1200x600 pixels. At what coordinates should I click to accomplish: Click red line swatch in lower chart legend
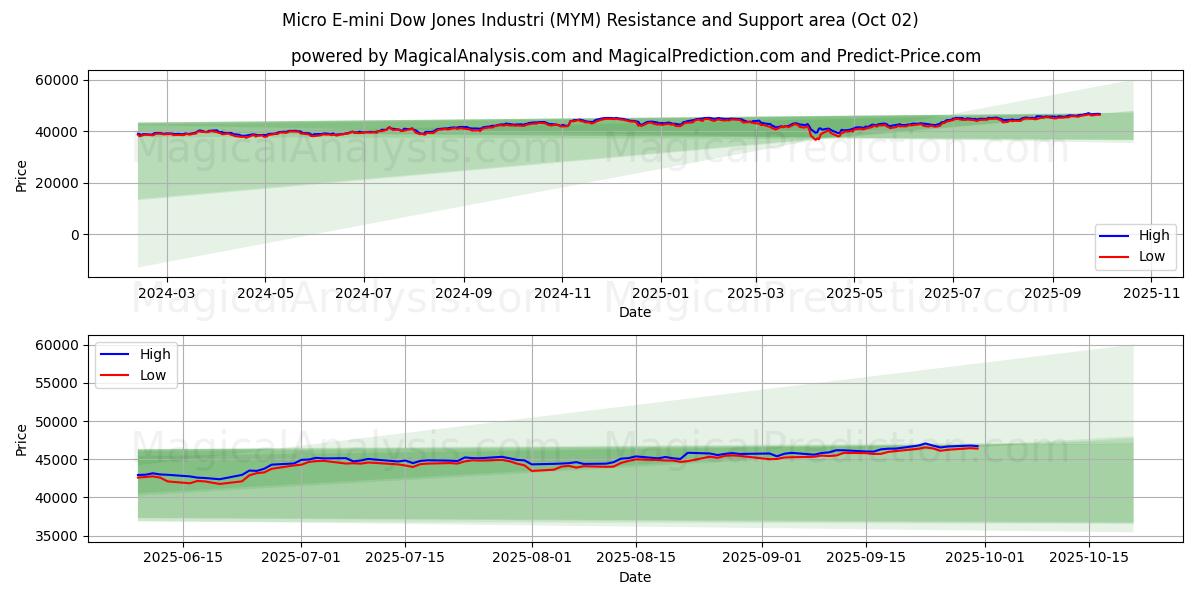pos(116,374)
